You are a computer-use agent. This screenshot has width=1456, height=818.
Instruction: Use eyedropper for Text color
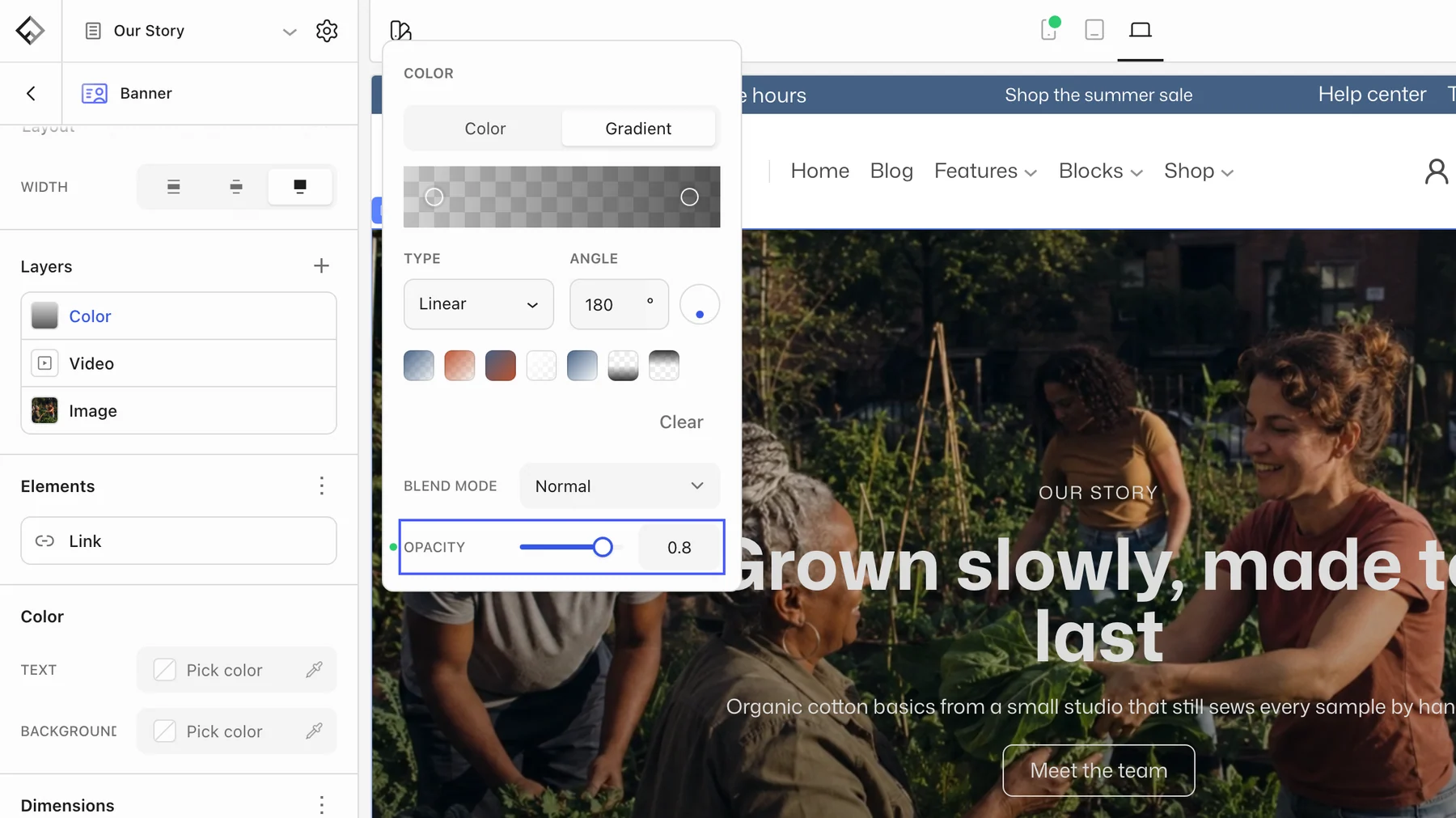(x=315, y=669)
